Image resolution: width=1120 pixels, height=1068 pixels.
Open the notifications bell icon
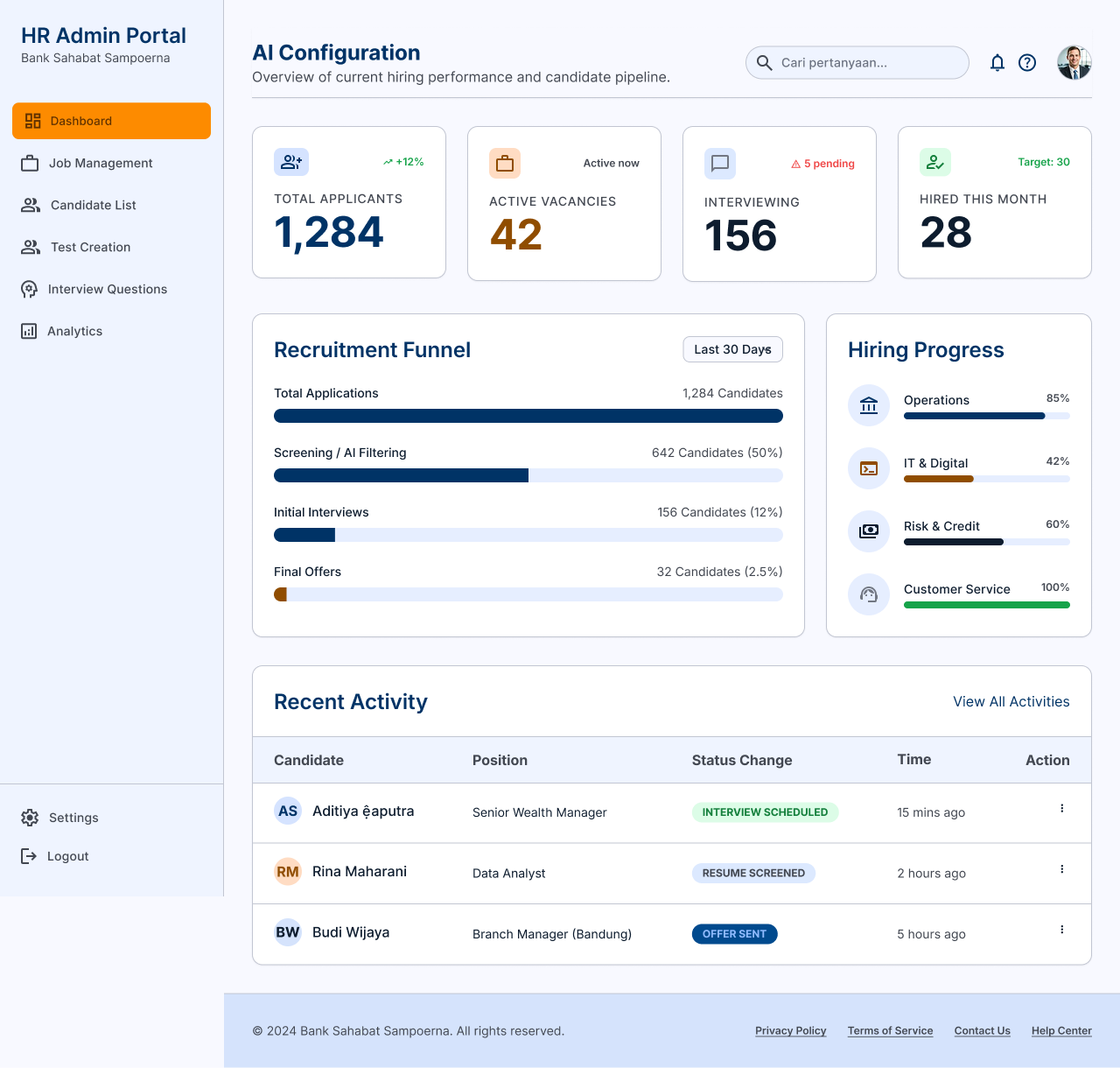click(x=997, y=63)
